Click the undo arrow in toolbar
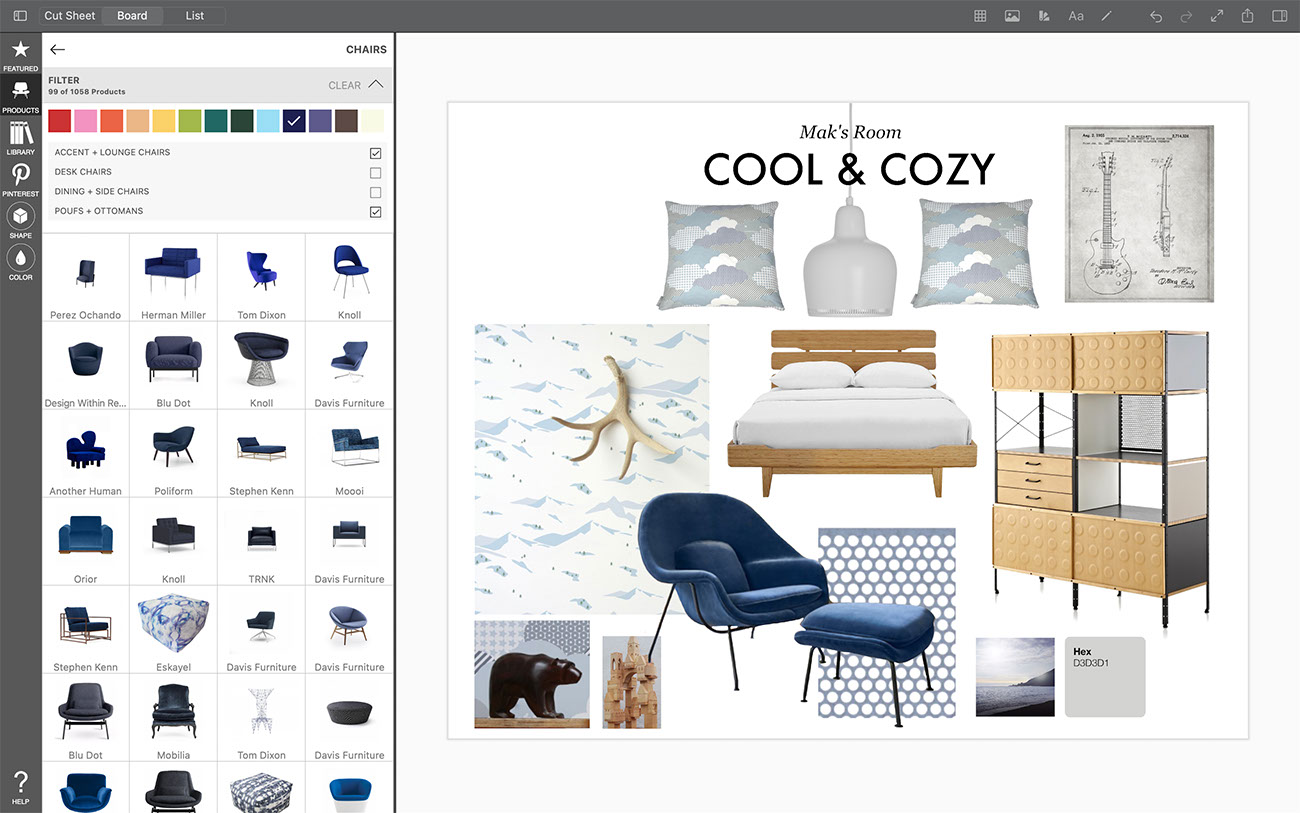 (1156, 16)
